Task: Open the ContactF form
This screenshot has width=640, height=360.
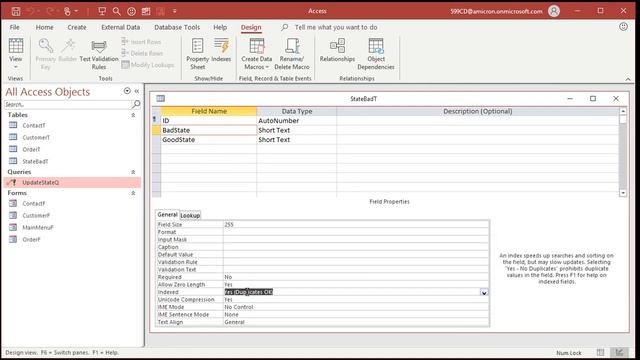Action: (33, 203)
